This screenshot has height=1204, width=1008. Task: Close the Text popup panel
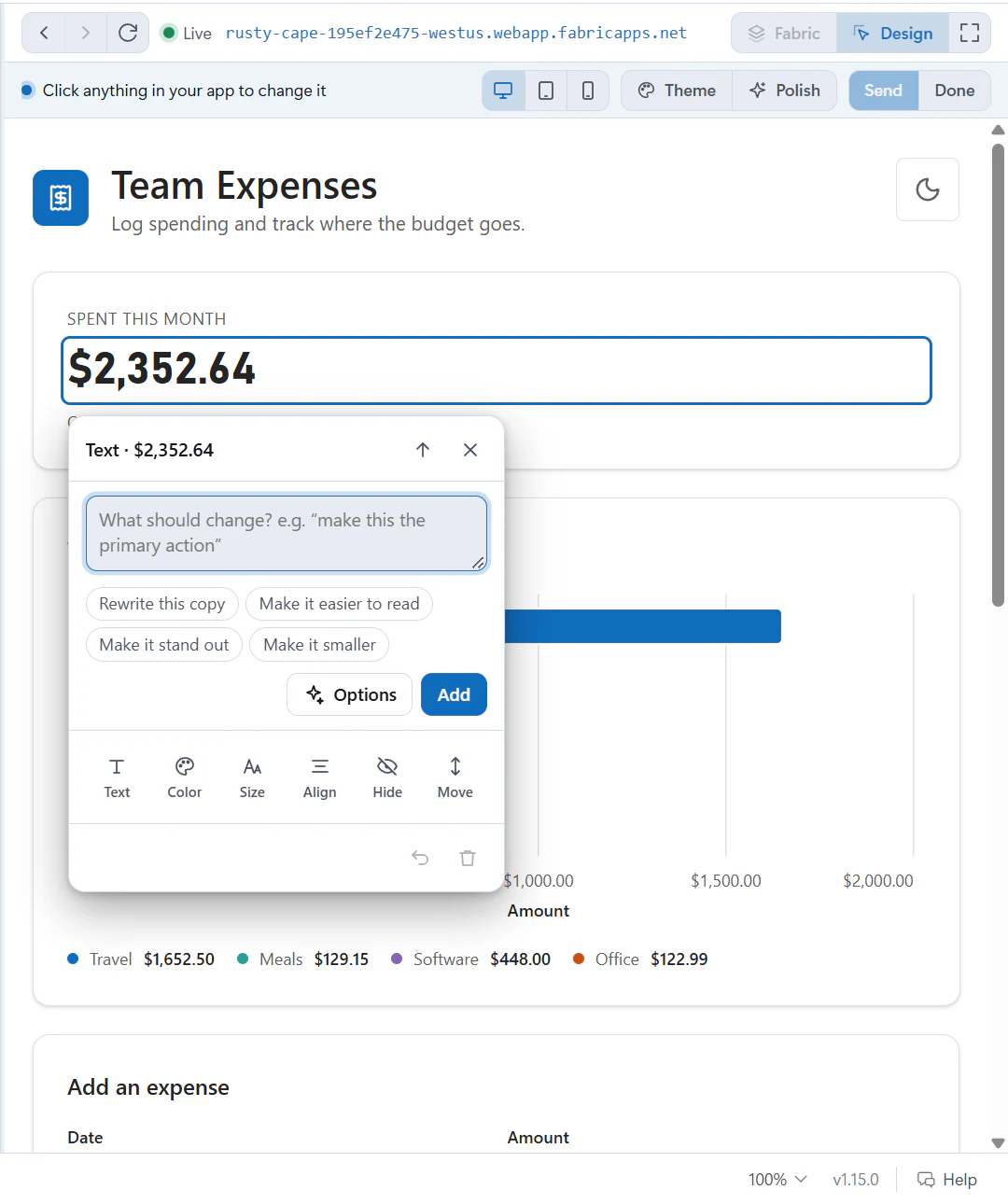[470, 450]
